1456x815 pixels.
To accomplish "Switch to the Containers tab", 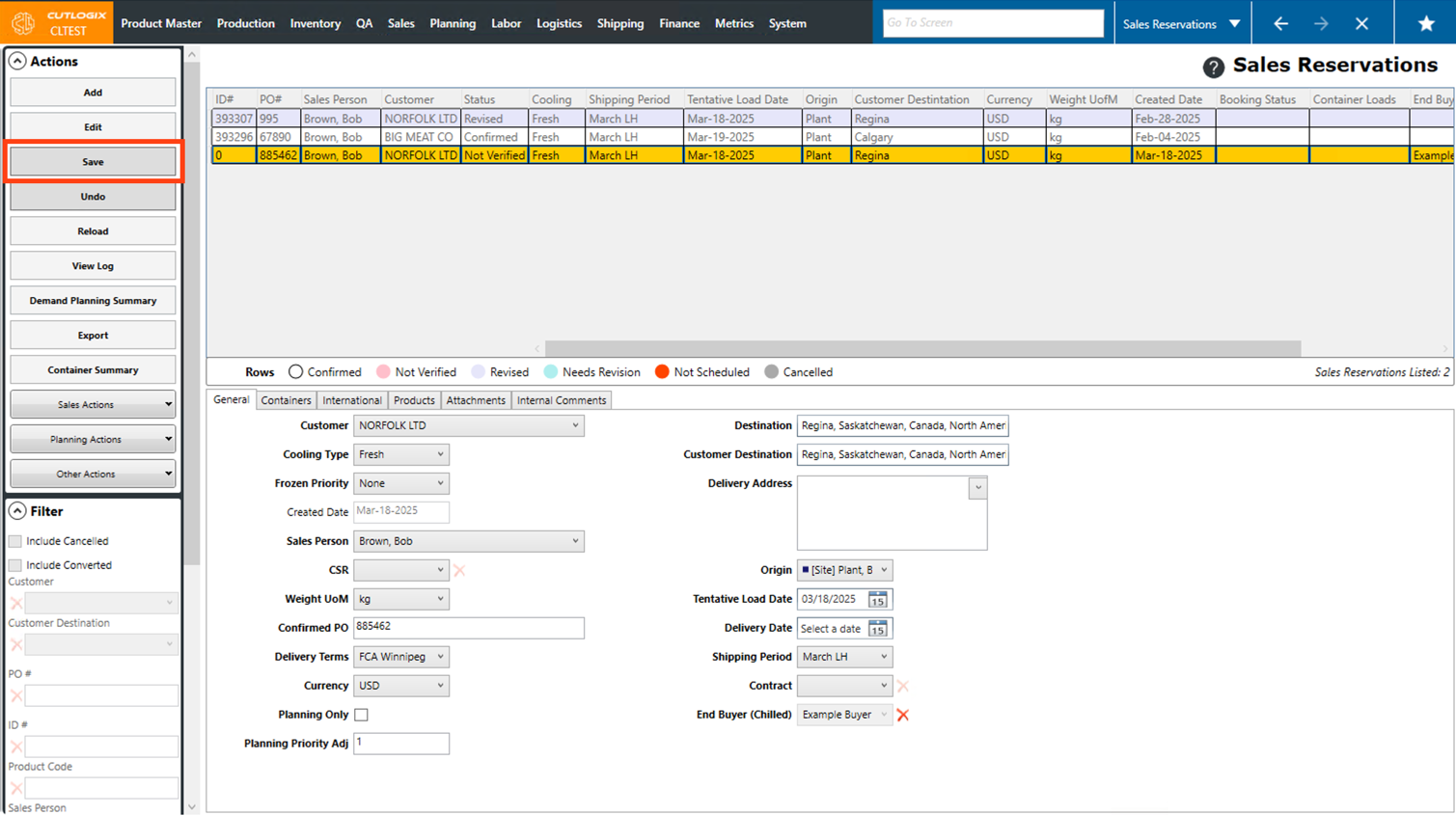I will [286, 400].
